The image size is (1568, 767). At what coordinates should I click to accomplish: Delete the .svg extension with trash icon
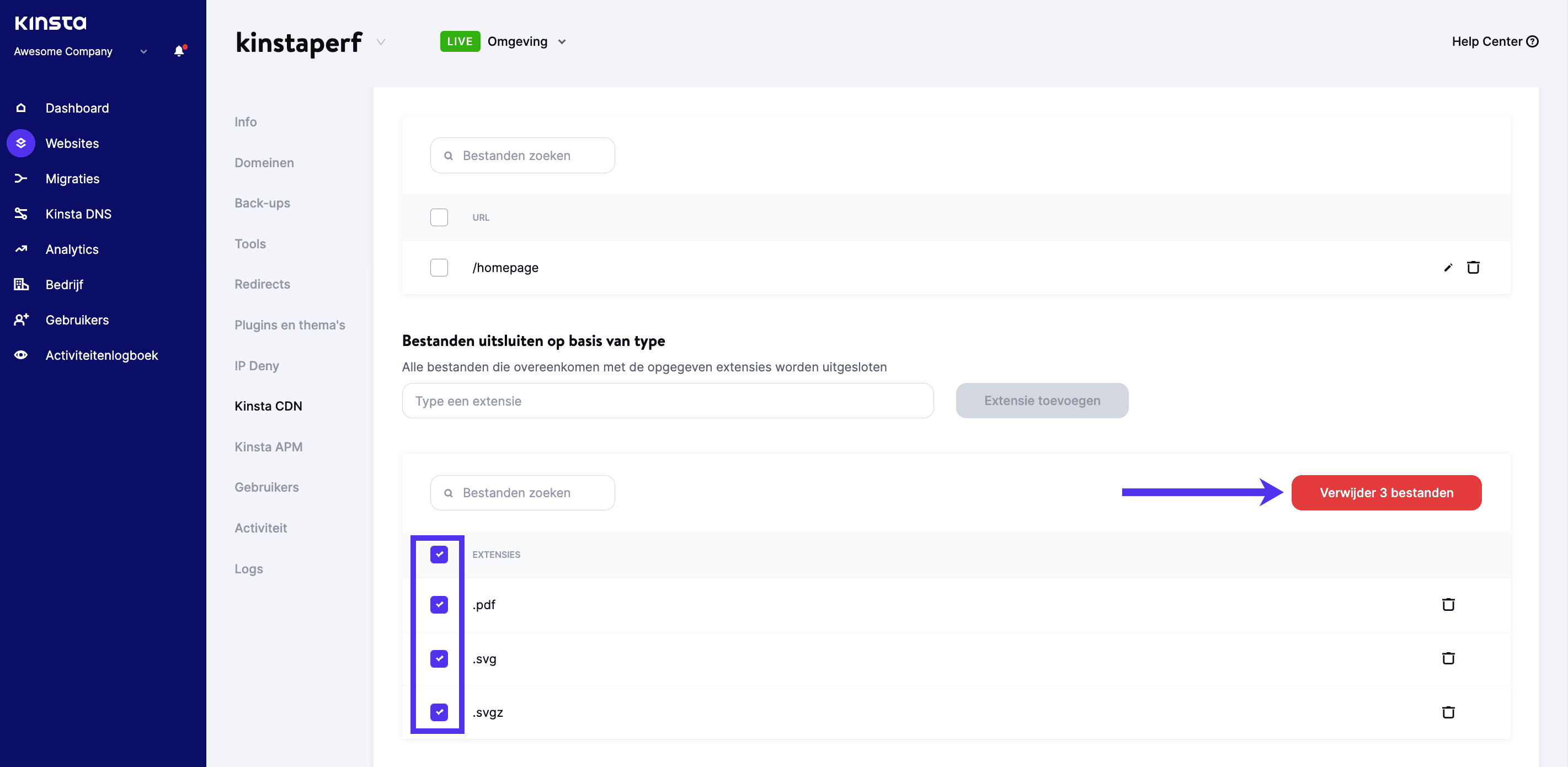(x=1448, y=658)
